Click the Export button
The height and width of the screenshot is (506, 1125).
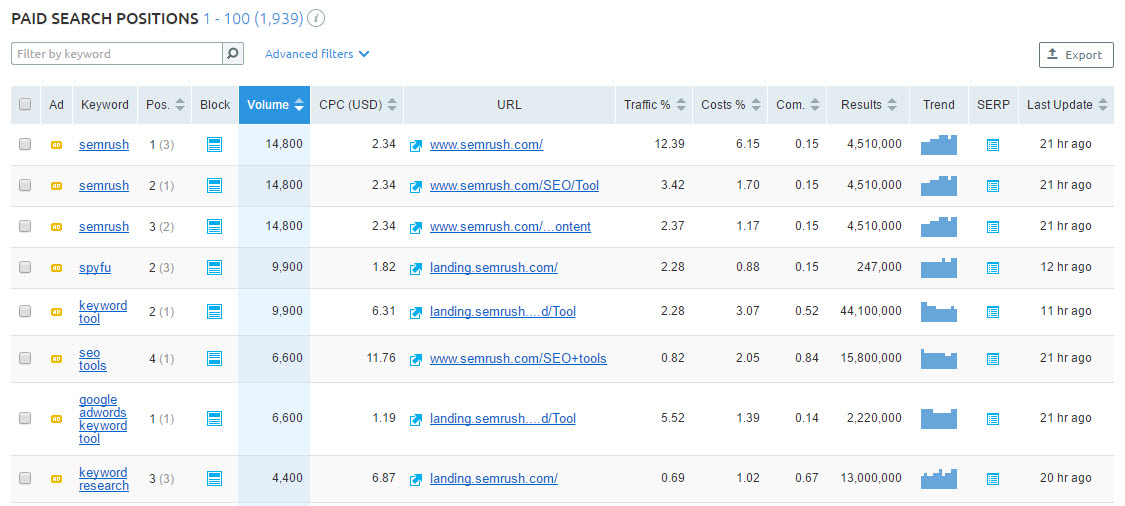point(1076,55)
